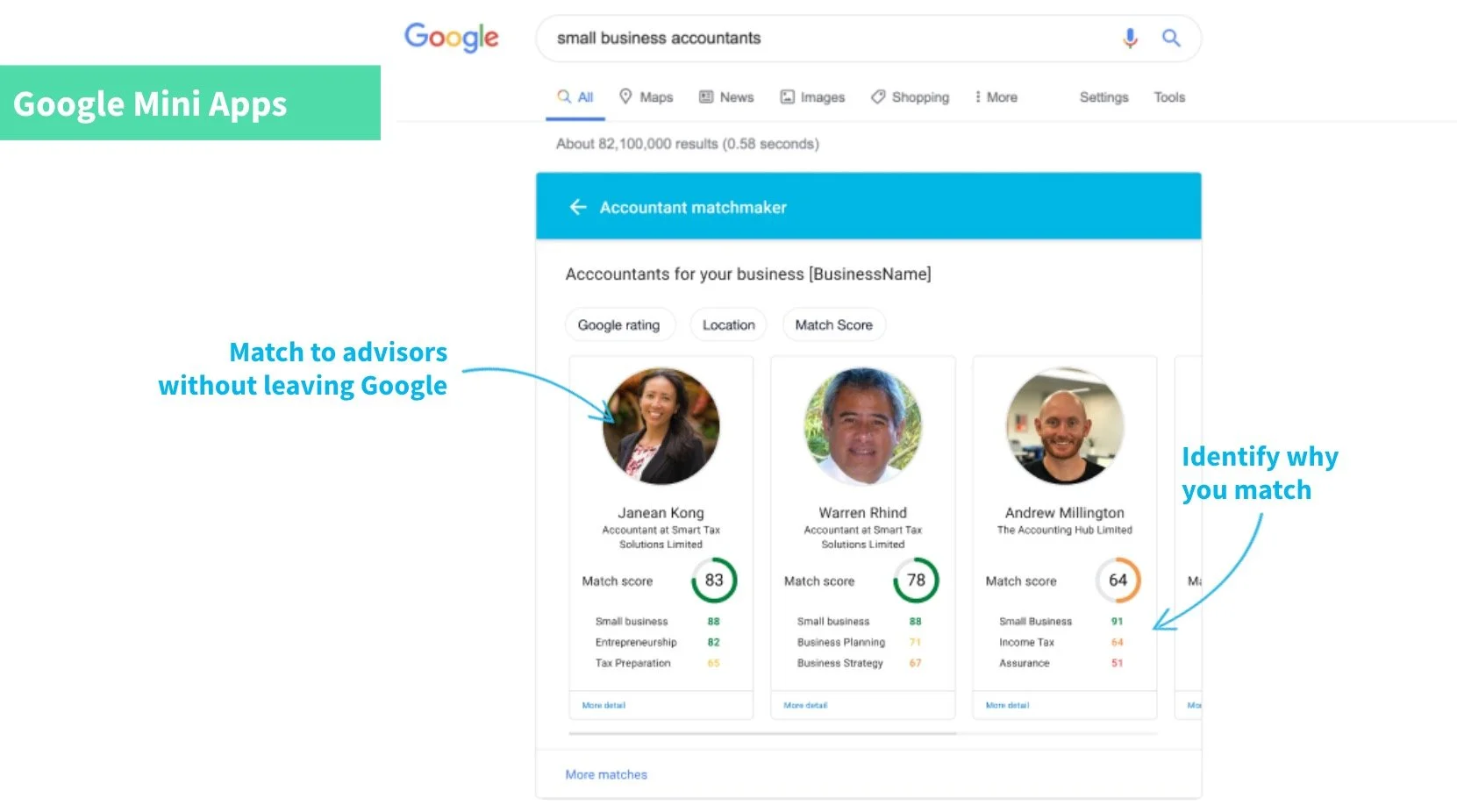Open search Settings
Image resolution: width=1457 pixels, height=812 pixels.
pos(1103,97)
